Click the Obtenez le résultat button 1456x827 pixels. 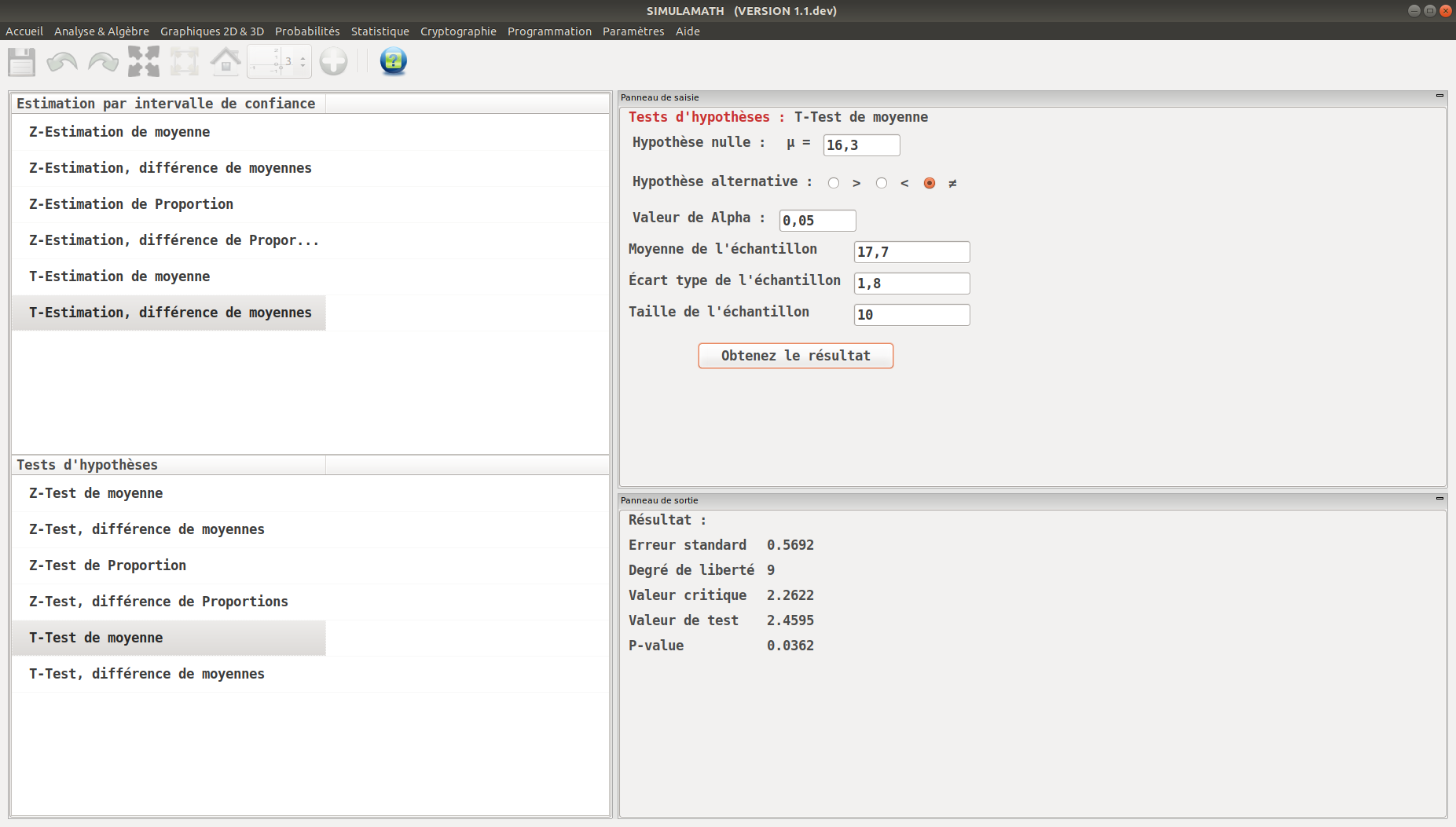click(795, 356)
